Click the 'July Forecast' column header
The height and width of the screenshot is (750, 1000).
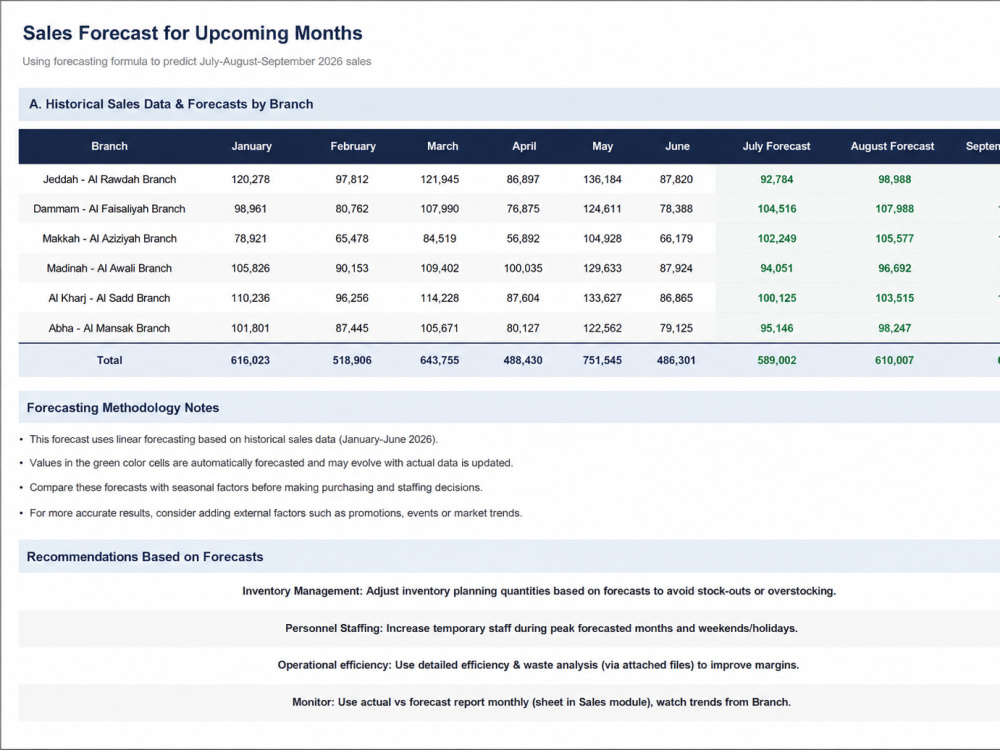tap(776, 146)
